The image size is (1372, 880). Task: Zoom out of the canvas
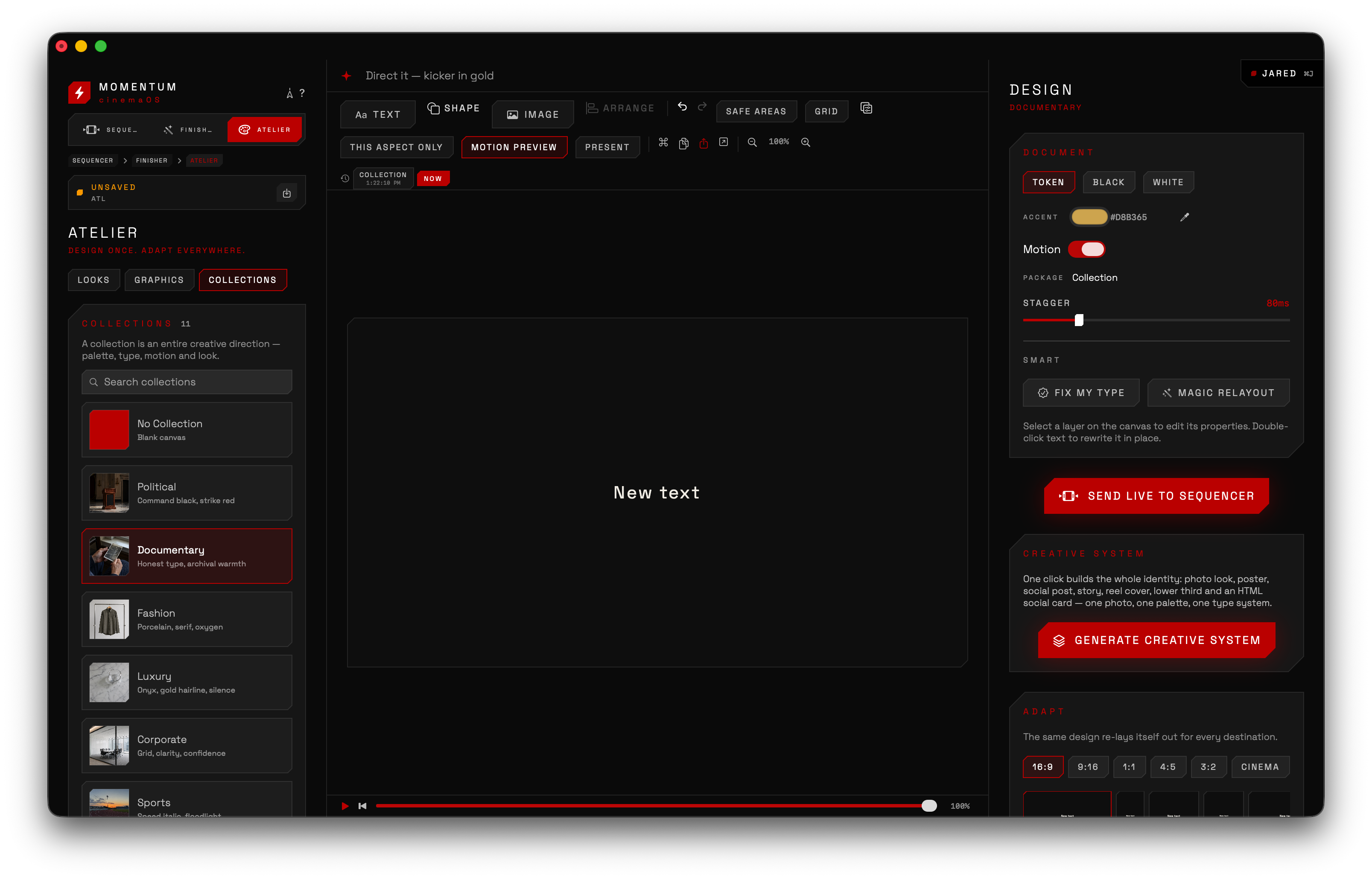click(x=753, y=142)
